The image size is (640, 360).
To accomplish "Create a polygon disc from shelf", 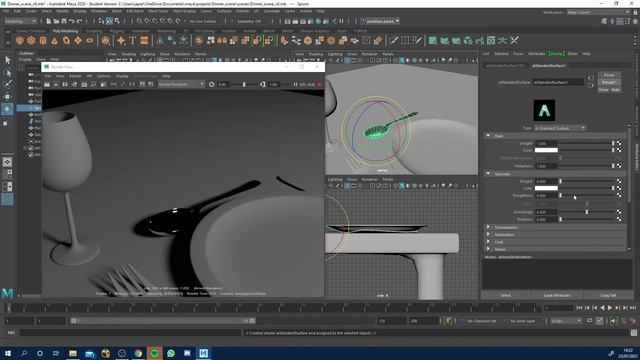I will coord(89,40).
